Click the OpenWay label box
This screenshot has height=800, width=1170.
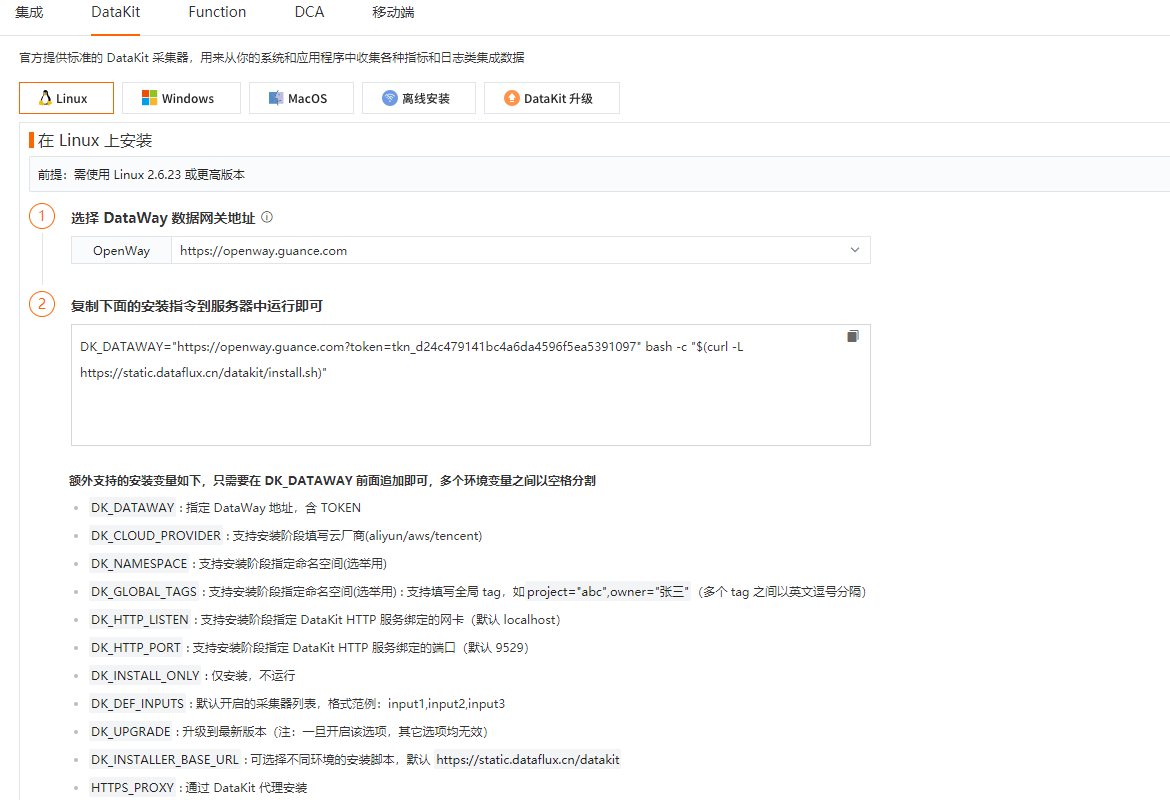point(122,250)
